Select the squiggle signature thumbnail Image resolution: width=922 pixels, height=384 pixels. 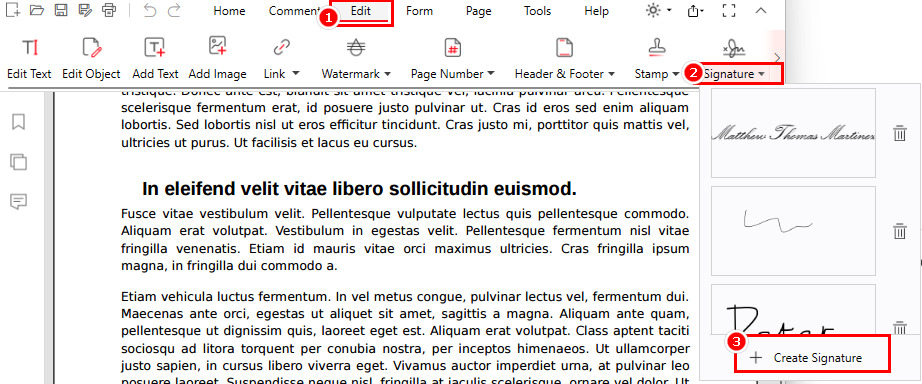[x=793, y=231]
